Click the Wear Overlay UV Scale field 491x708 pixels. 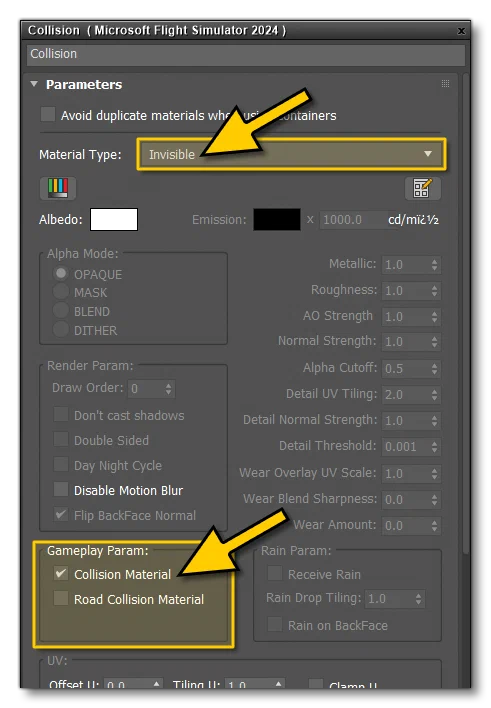(405, 473)
